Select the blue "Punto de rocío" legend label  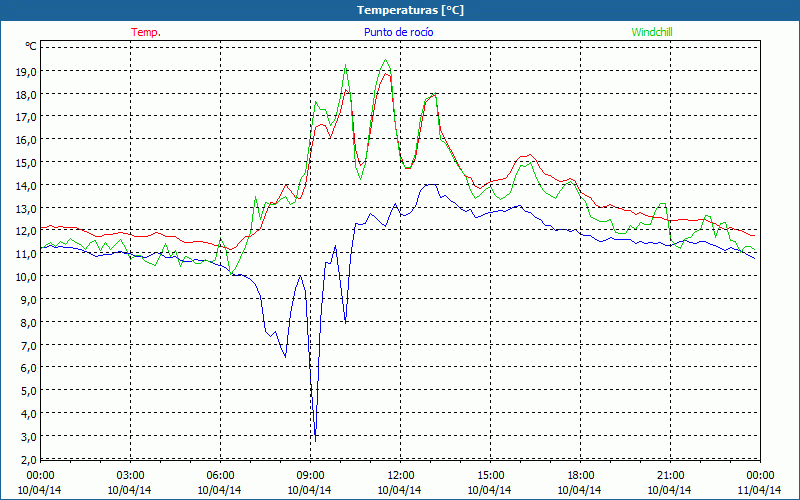point(398,32)
